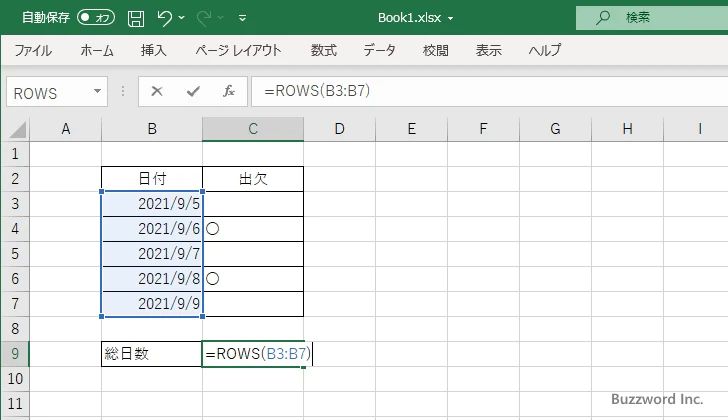Screen dimensions: 728x420
Task: Open the 校閲 ribbon tab
Action: 436,50
